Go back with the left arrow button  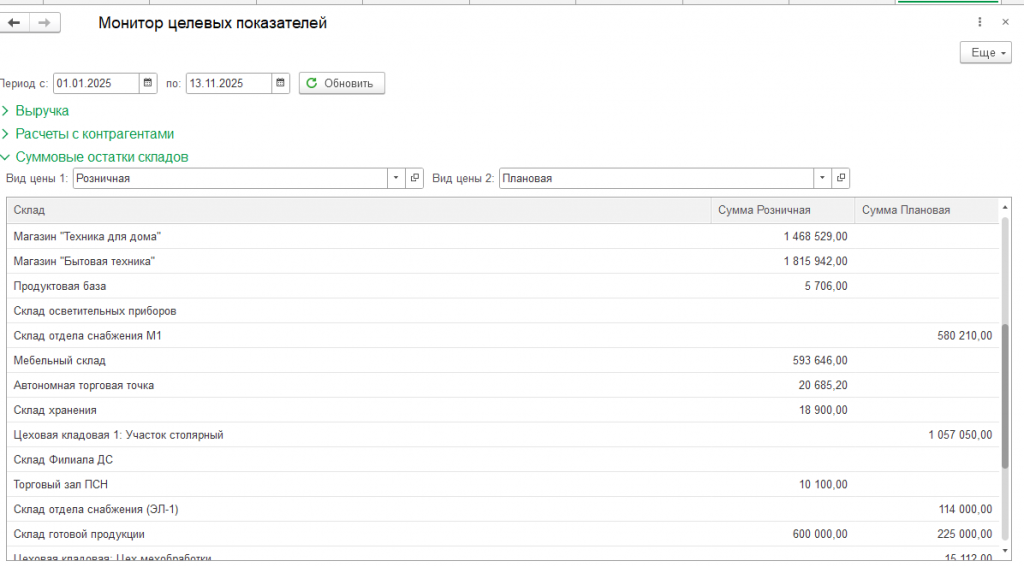click(14, 23)
